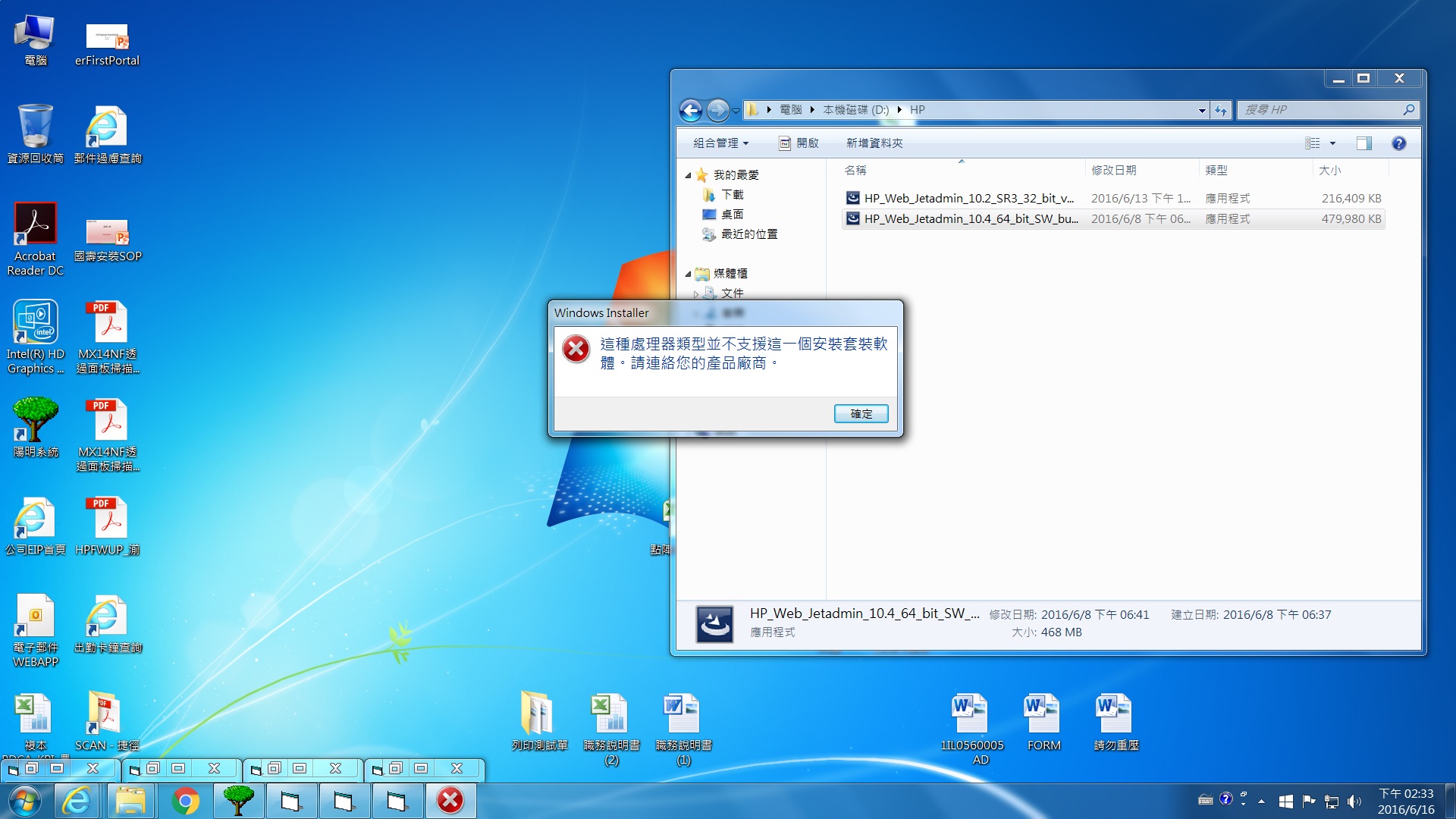Sort by the 修改日期 column header

tap(1142, 171)
